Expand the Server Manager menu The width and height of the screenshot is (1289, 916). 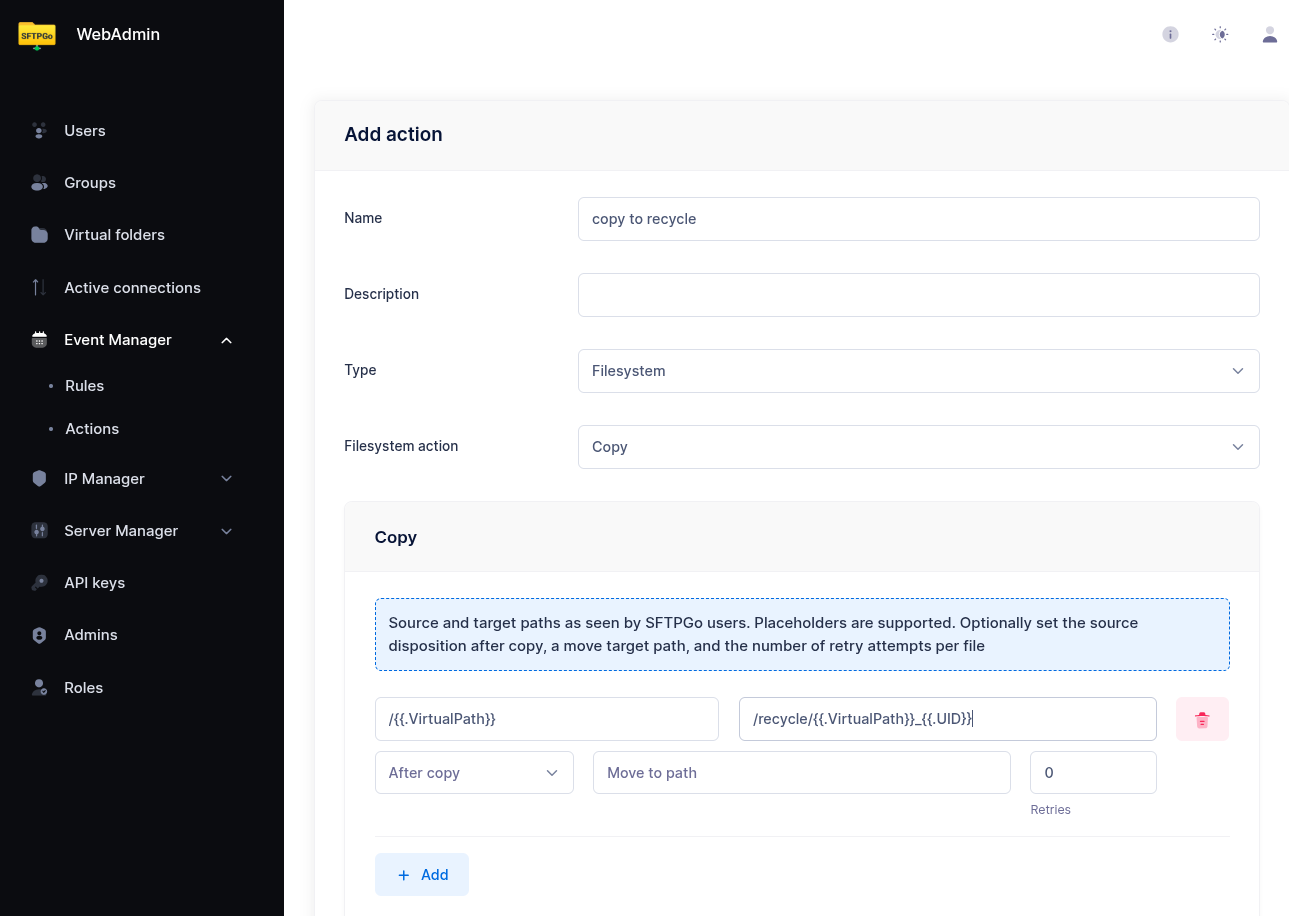(226, 531)
